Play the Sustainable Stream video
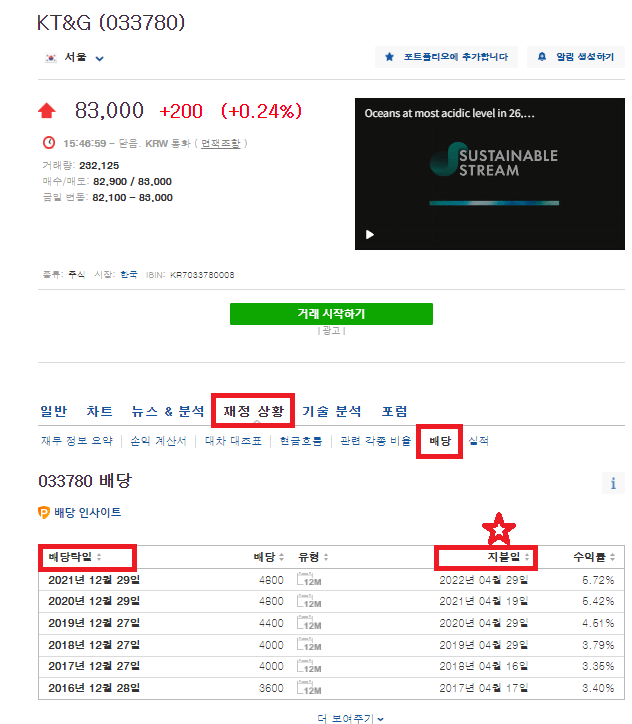 (x=370, y=235)
